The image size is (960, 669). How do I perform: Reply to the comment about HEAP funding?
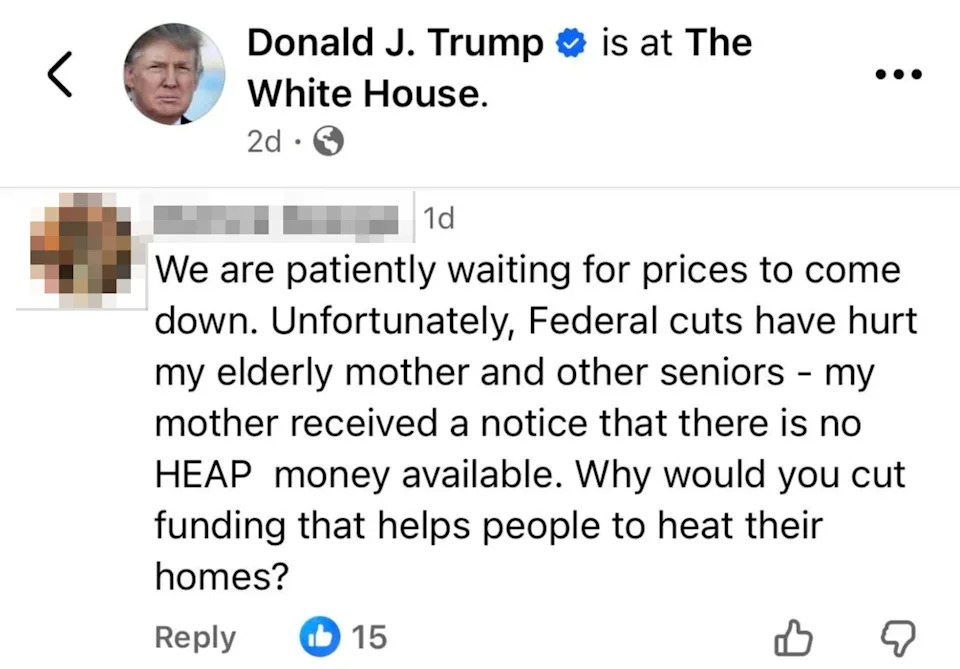195,637
